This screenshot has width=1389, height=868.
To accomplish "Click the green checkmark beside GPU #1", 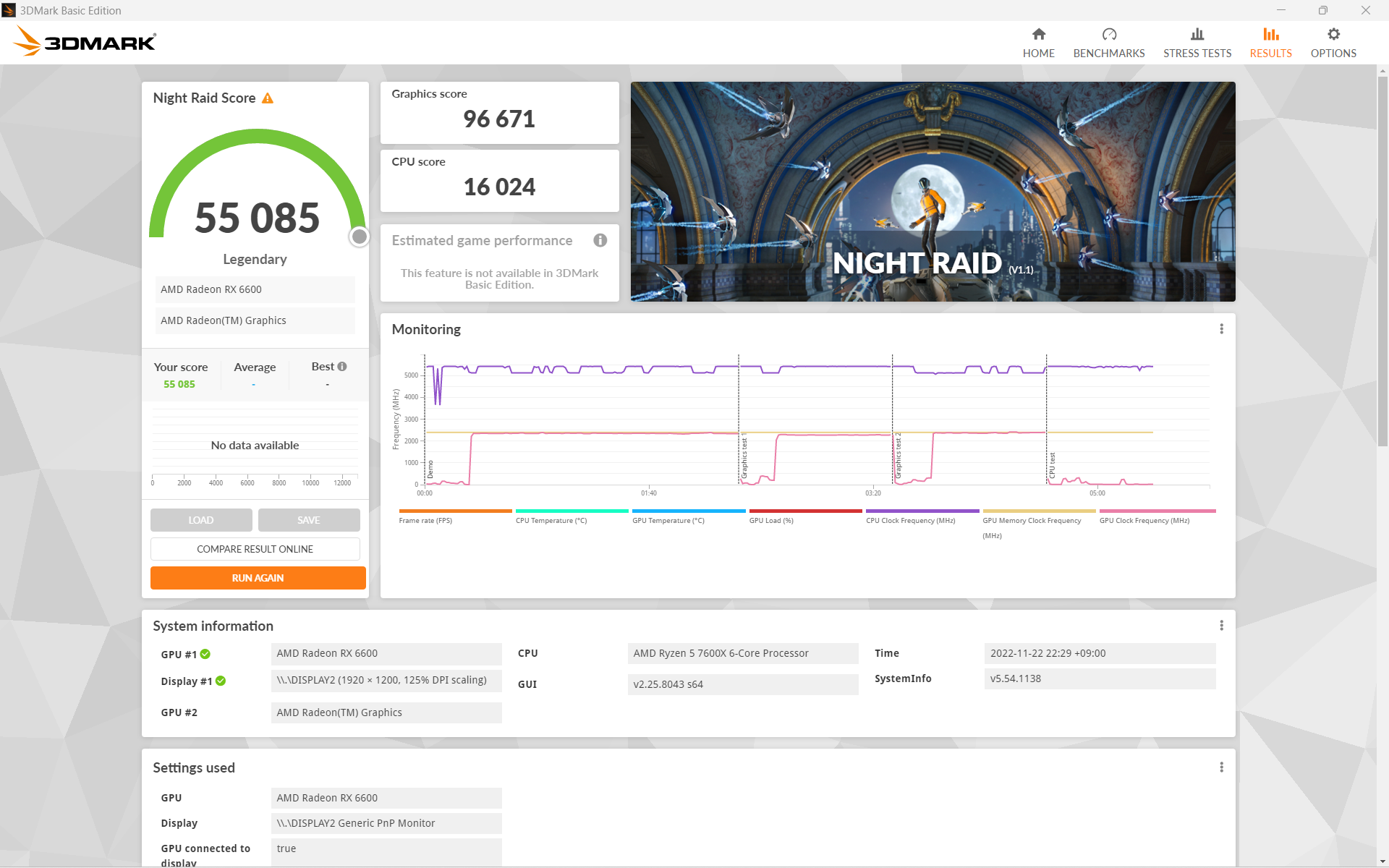I will coord(205,654).
